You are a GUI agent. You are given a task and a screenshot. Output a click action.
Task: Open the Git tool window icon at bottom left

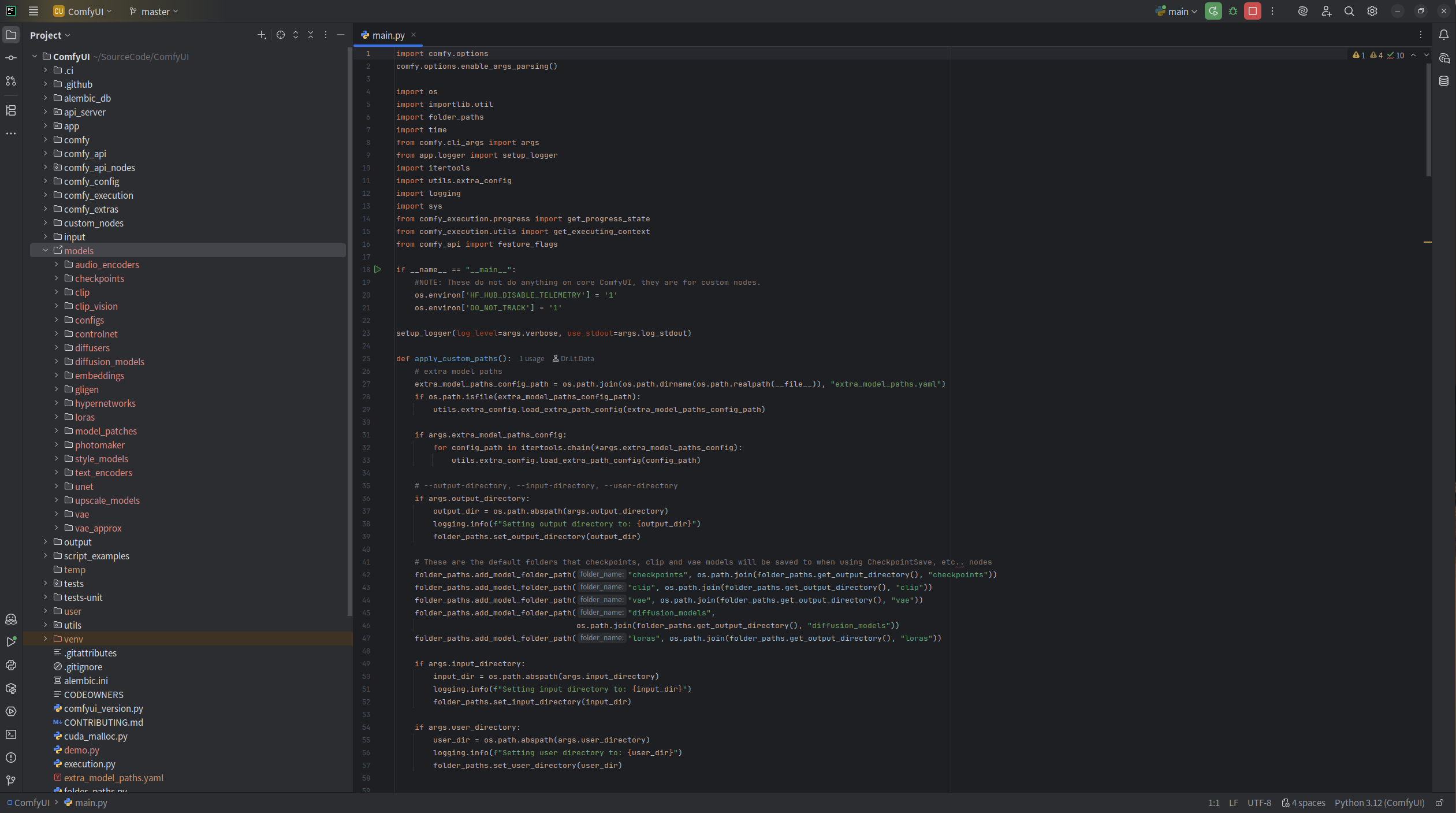click(x=11, y=781)
